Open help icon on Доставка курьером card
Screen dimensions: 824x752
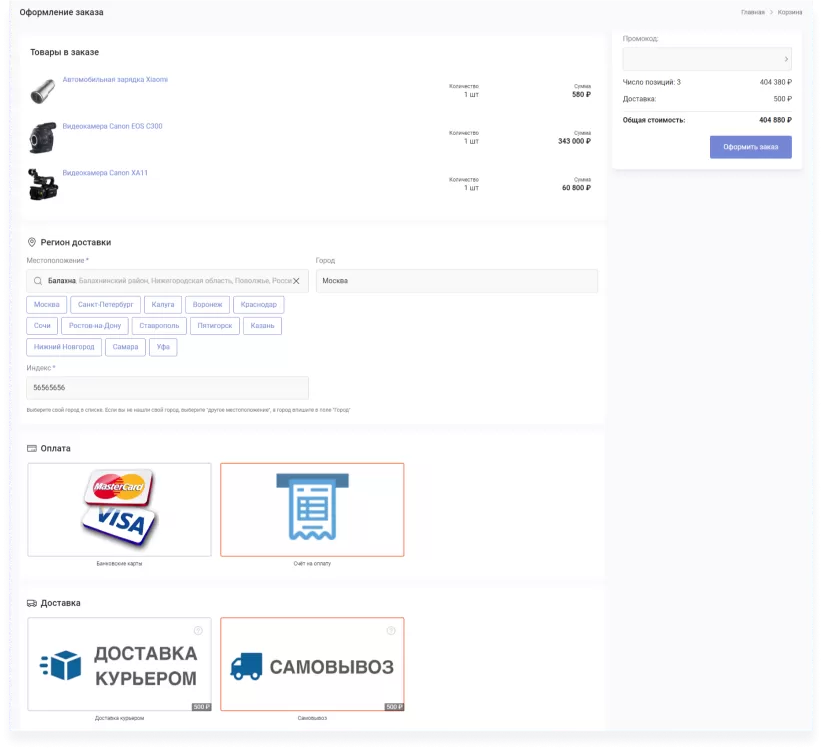coord(197,630)
